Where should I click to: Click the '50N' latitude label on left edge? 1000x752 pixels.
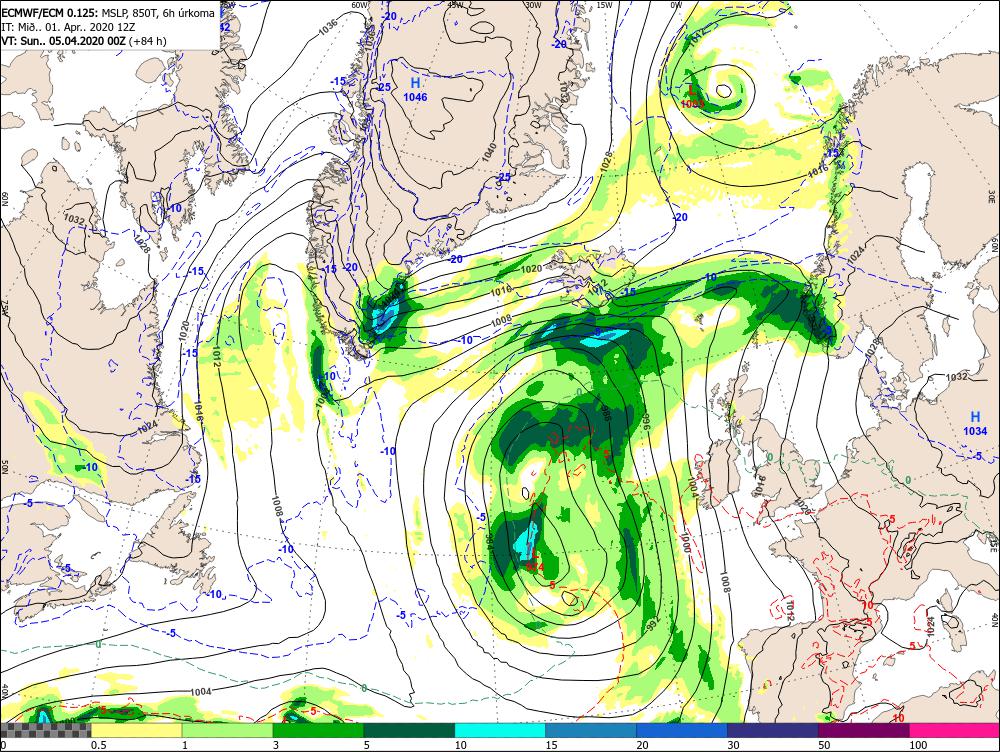point(4,467)
